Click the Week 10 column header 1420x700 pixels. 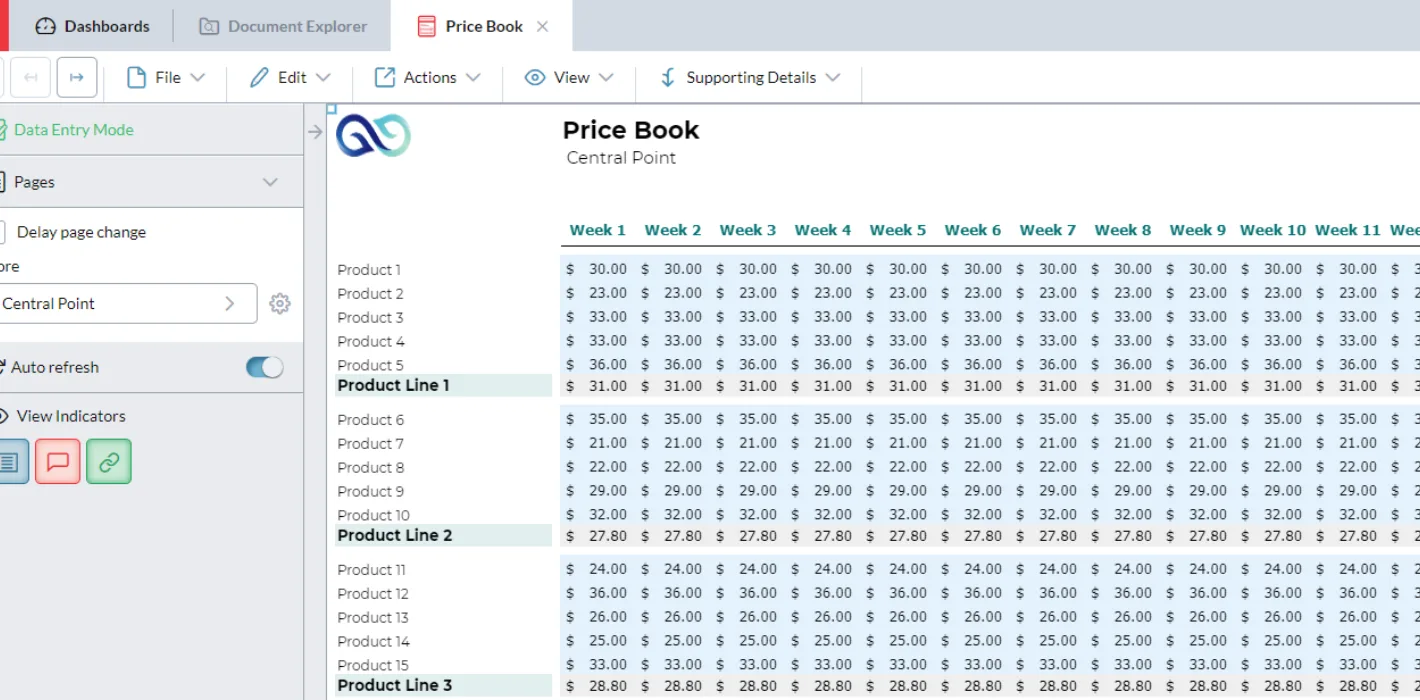tap(1272, 230)
